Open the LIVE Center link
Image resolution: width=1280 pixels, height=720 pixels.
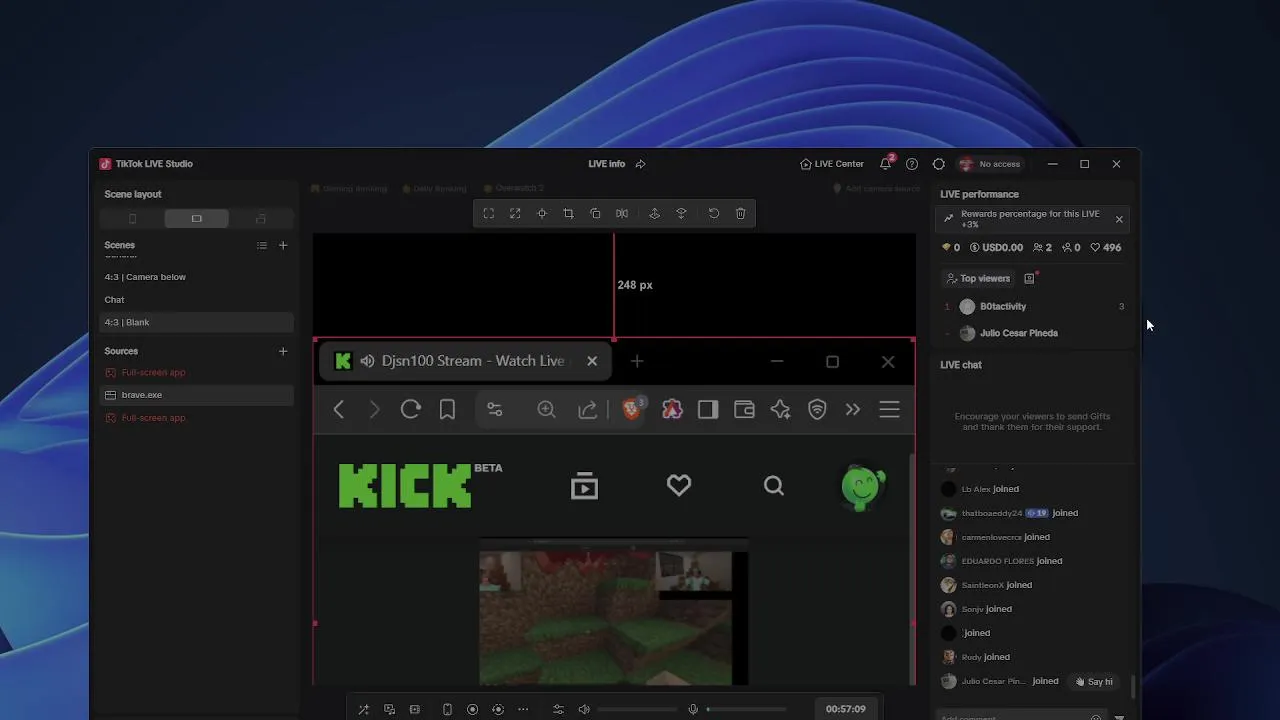coord(831,164)
